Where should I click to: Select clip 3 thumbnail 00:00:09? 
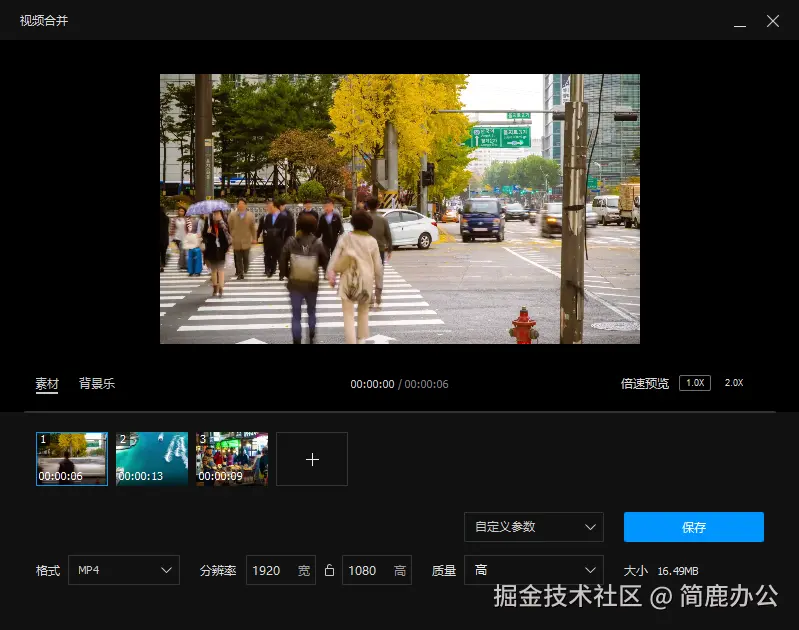232,459
